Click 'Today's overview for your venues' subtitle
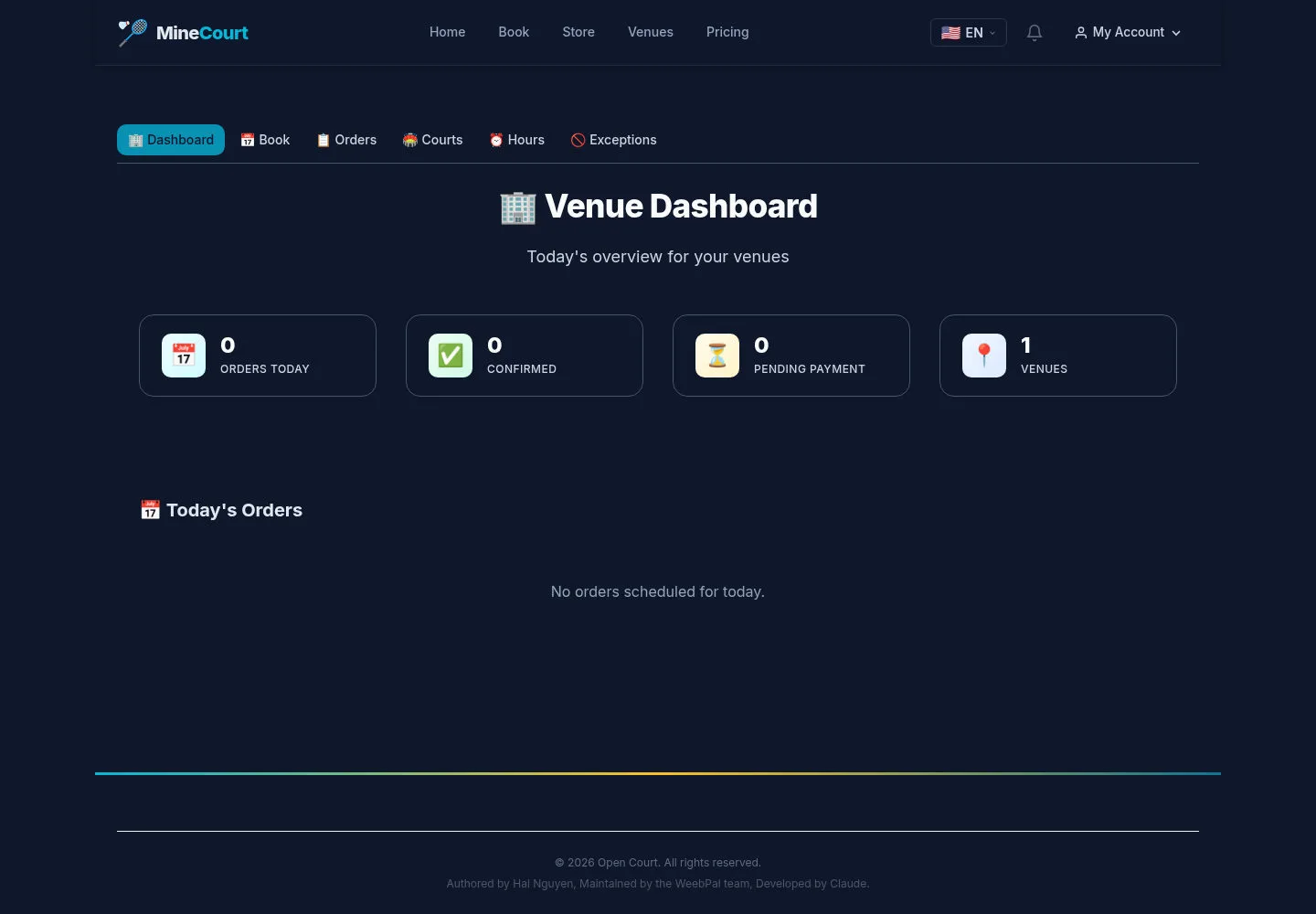The width and height of the screenshot is (1316, 914). pyautogui.click(x=658, y=257)
